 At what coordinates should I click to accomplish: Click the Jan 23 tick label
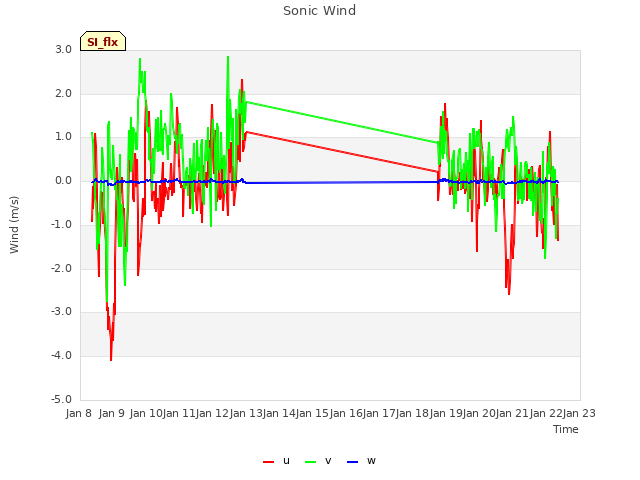(x=579, y=413)
